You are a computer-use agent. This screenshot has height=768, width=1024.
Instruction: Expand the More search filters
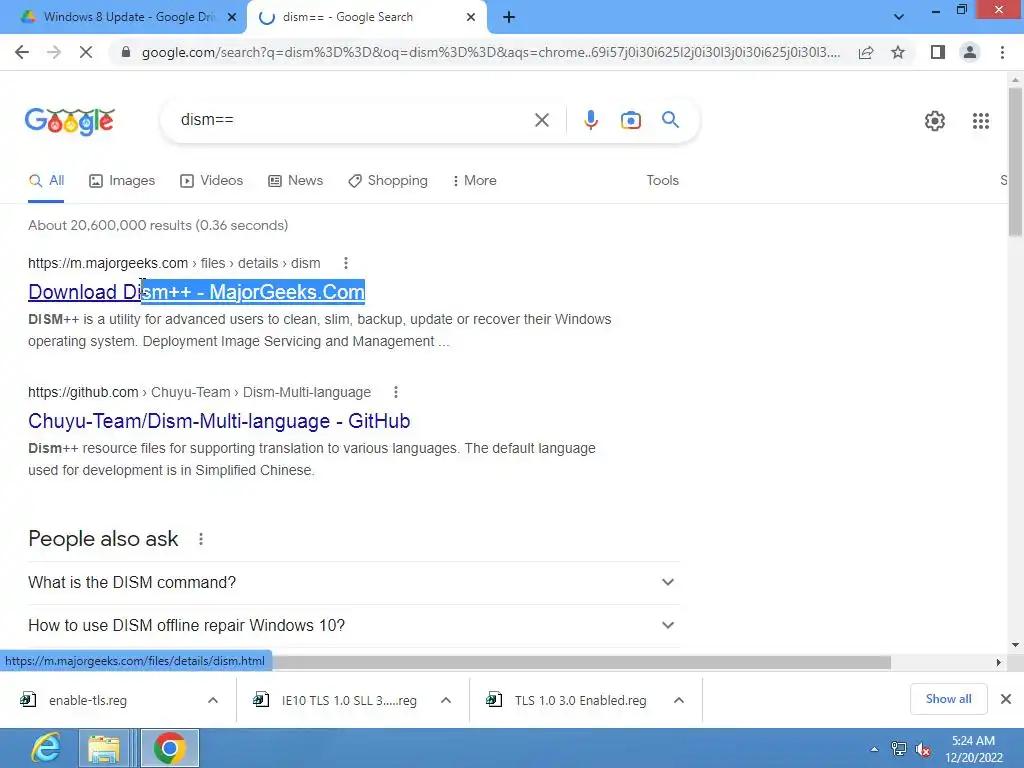click(x=474, y=181)
